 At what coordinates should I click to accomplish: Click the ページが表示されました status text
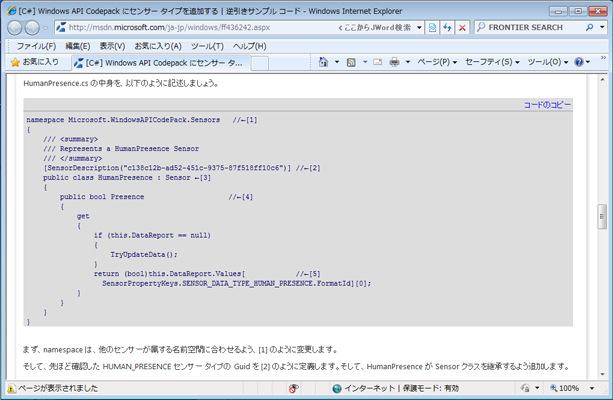point(58,388)
